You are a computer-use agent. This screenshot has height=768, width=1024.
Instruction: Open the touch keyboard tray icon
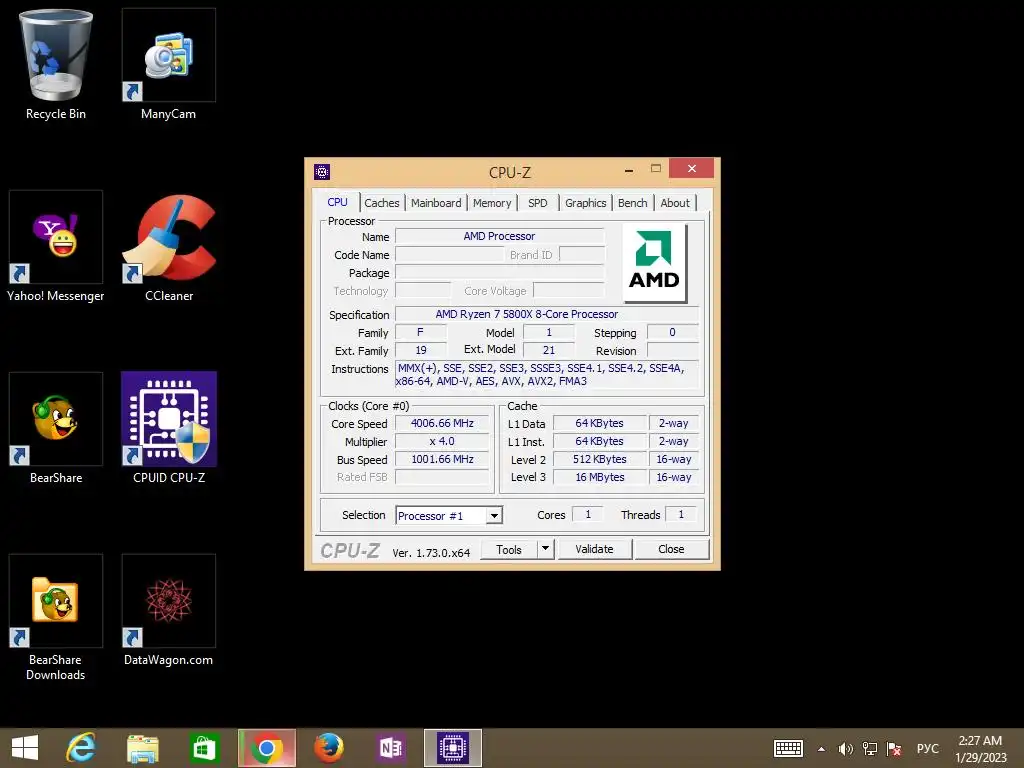tap(788, 748)
